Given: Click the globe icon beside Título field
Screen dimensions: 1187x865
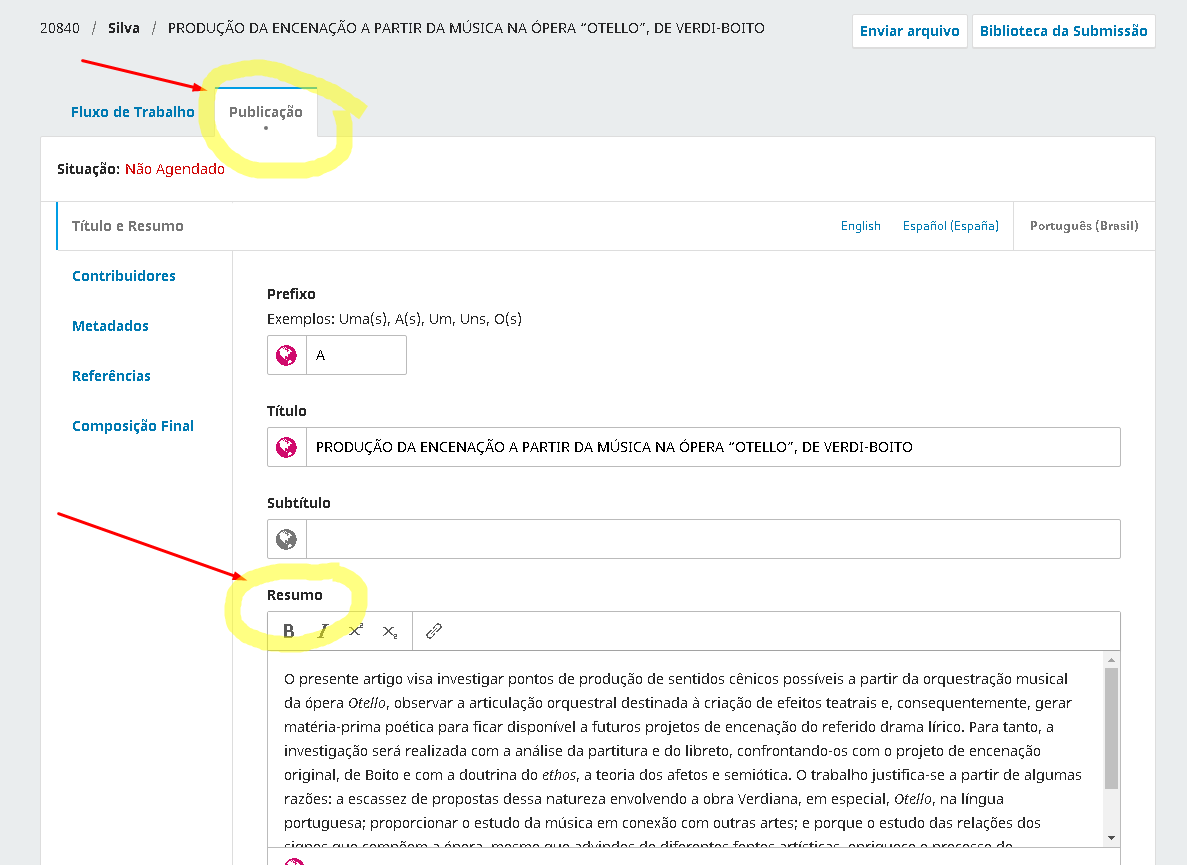Looking at the screenshot, I should pyautogui.click(x=287, y=447).
